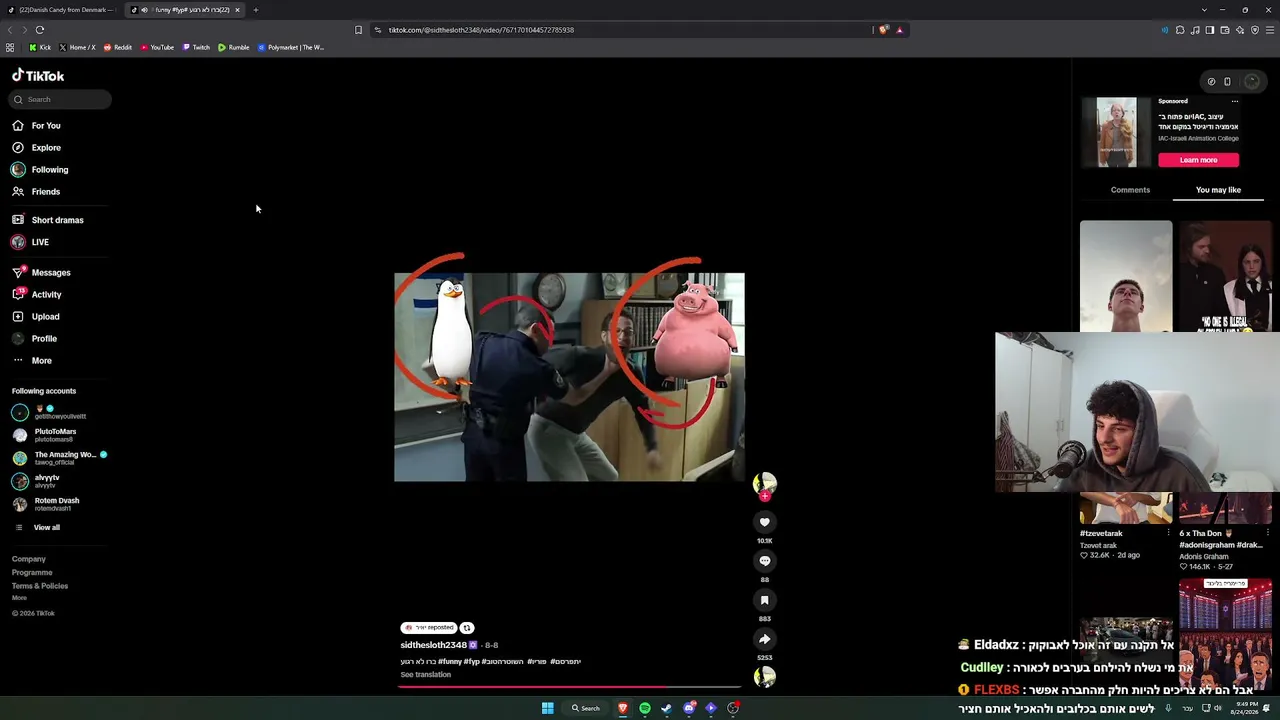Open Activity notifications
Viewport: 1280px width, 720px height.
pos(37,295)
